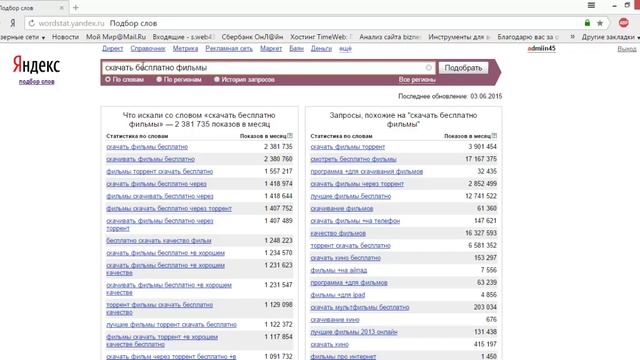Open the Новости bookmark
Screen dimensions: 640x360
(65, 37)
